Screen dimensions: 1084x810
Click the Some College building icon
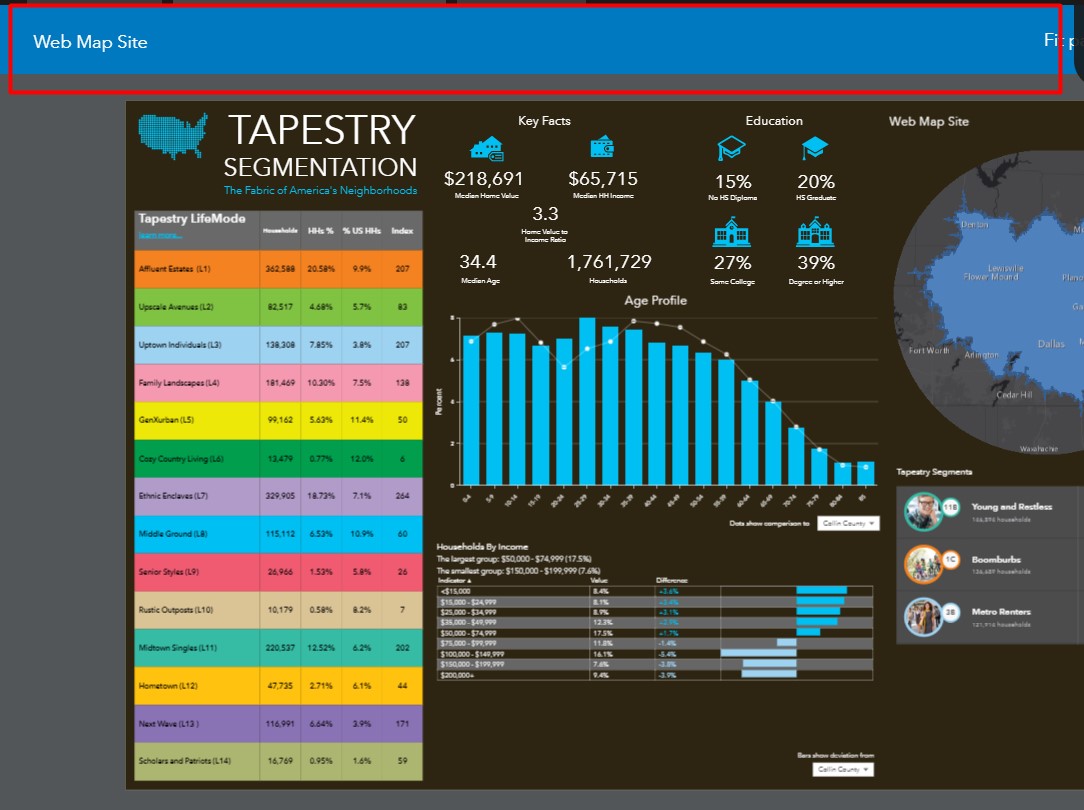coord(731,232)
